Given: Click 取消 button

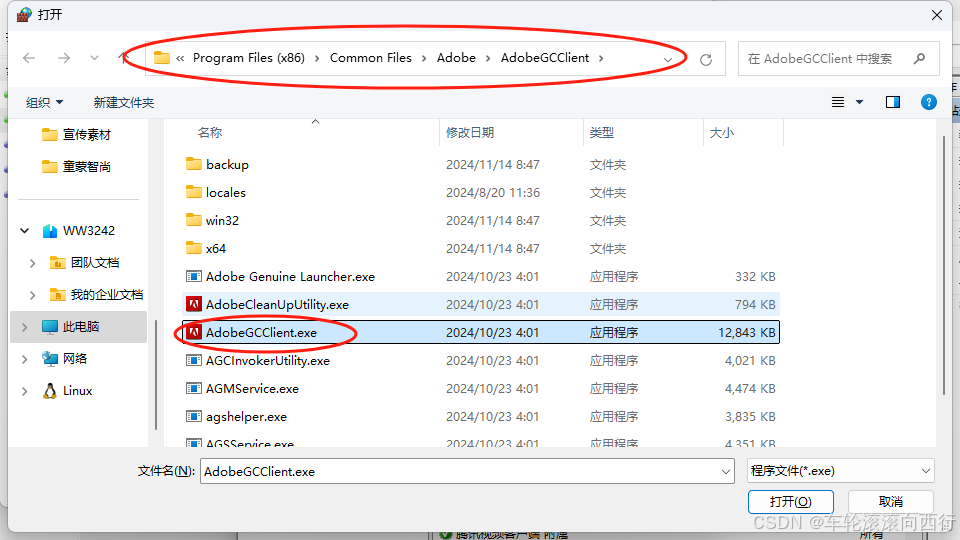Looking at the screenshot, I should 891,502.
